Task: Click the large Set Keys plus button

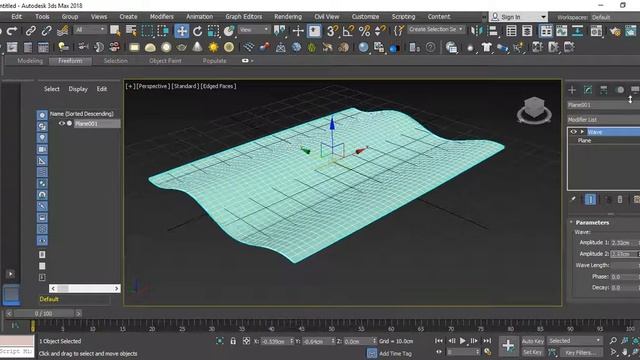Action: pyautogui.click(x=508, y=346)
